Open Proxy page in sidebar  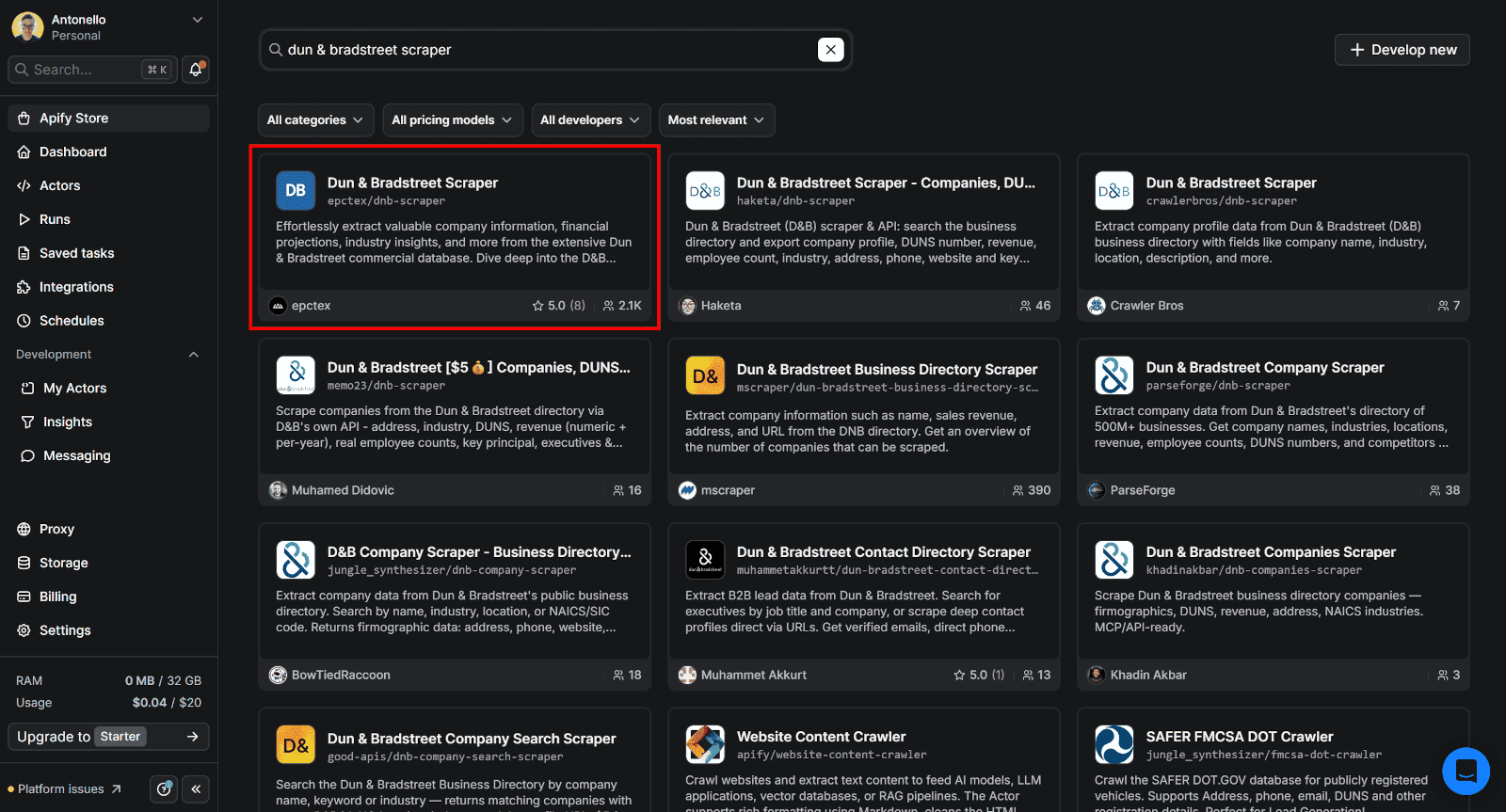[109, 529]
